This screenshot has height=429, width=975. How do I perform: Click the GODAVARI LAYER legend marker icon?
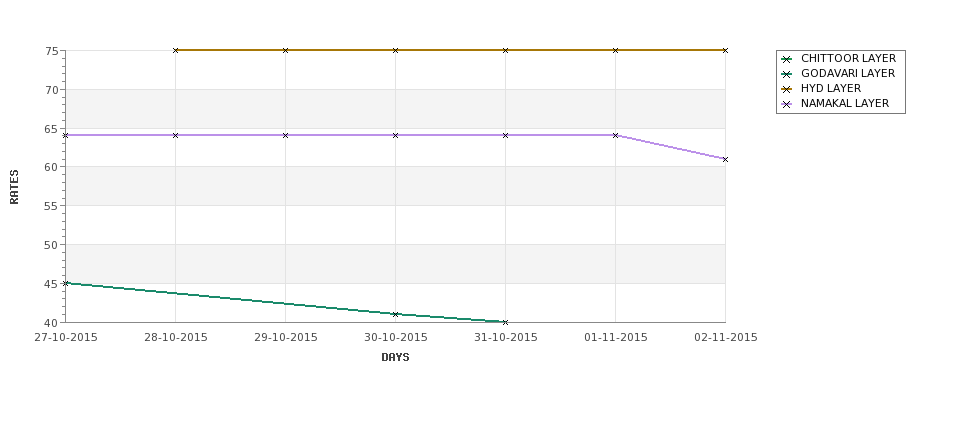pyautogui.click(x=787, y=74)
